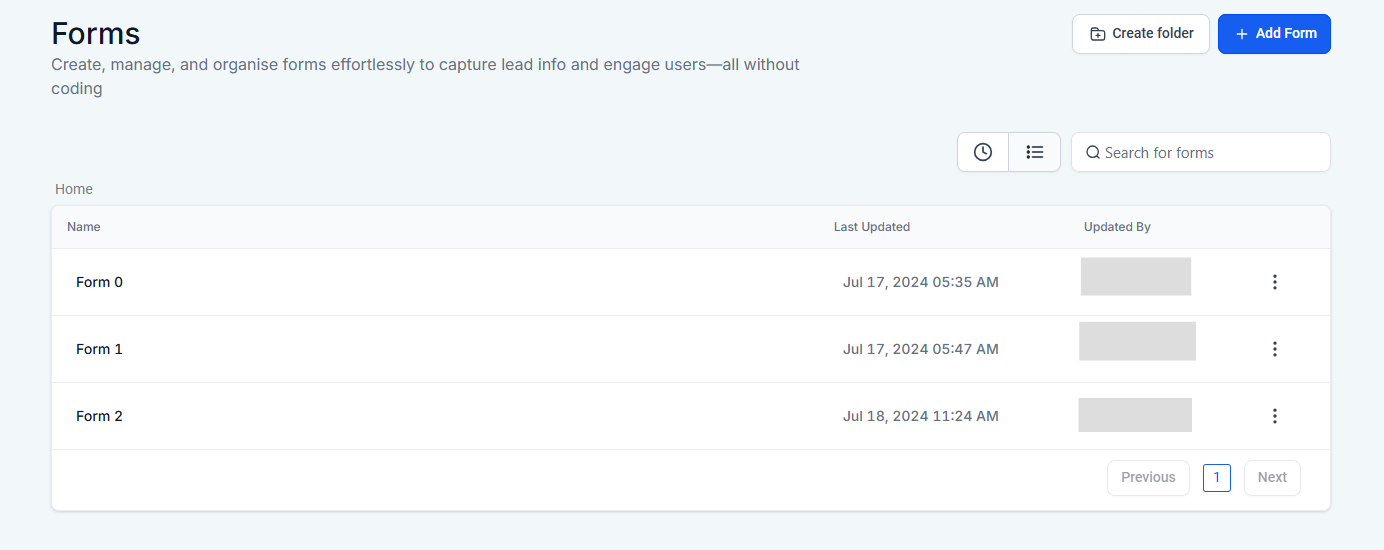Click the Previous pagination button
This screenshot has width=1384, height=550.
tap(1147, 478)
